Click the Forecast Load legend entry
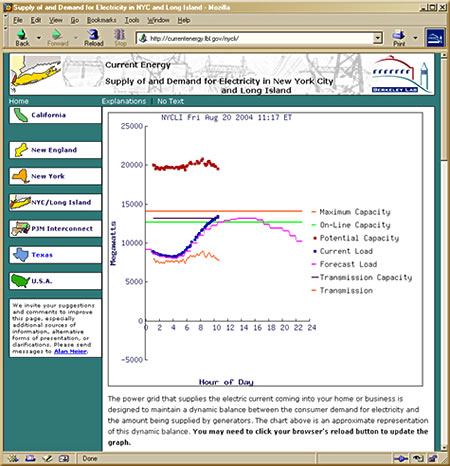This screenshot has width=450, height=466. point(345,264)
